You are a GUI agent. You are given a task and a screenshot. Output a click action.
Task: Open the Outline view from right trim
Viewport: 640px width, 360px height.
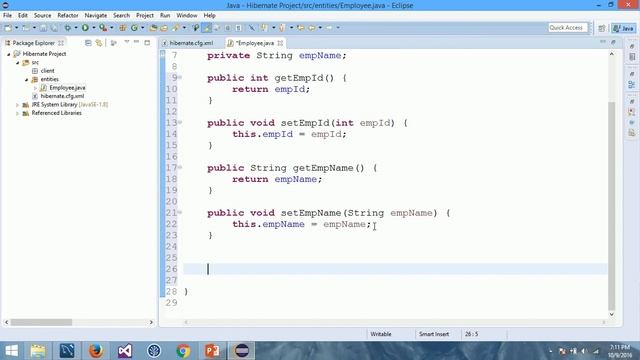631,84
